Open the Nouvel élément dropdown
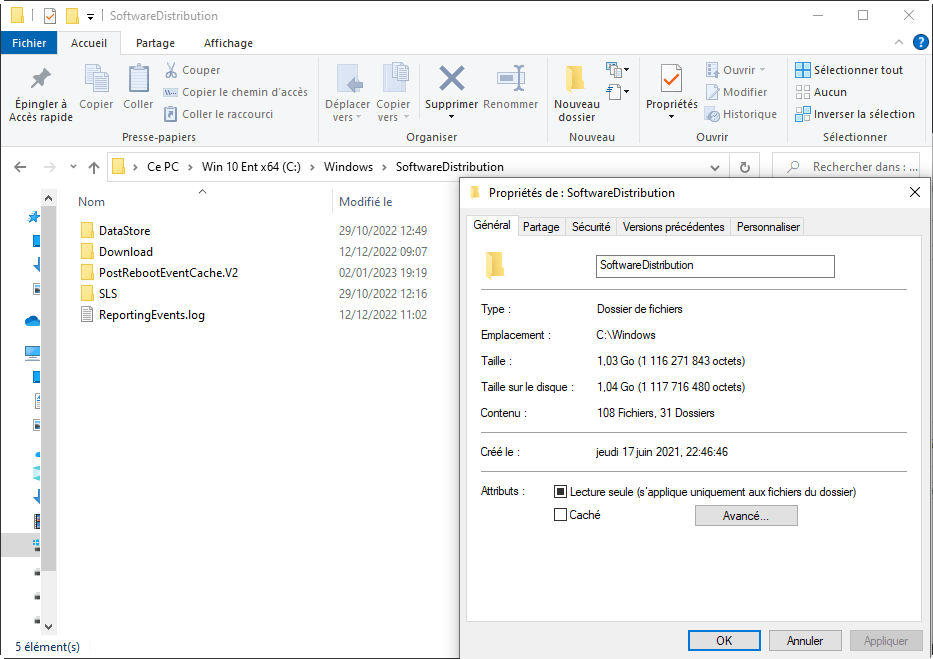Screen dimensions: 933x659 [618, 70]
